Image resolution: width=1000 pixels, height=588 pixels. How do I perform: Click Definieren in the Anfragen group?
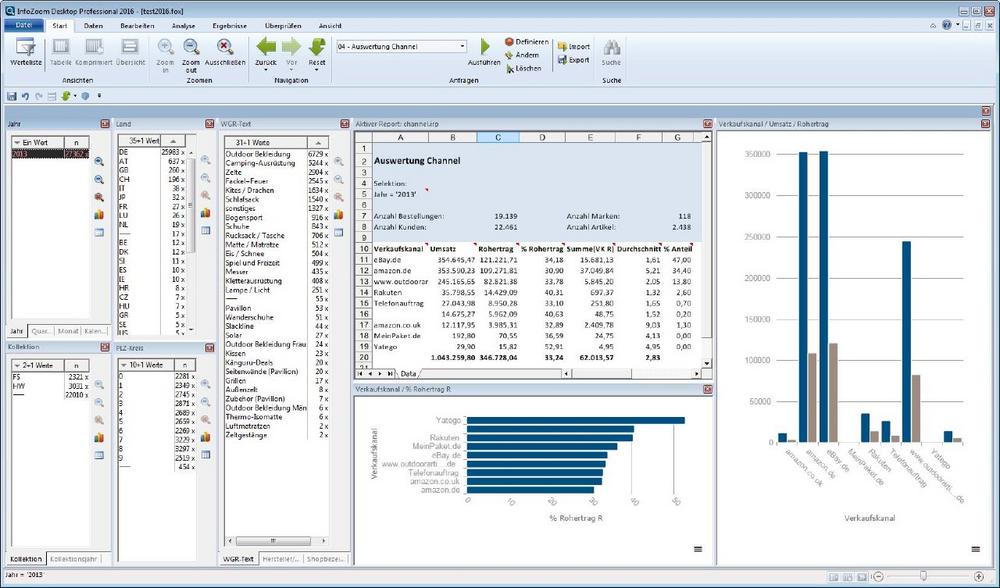527,41
